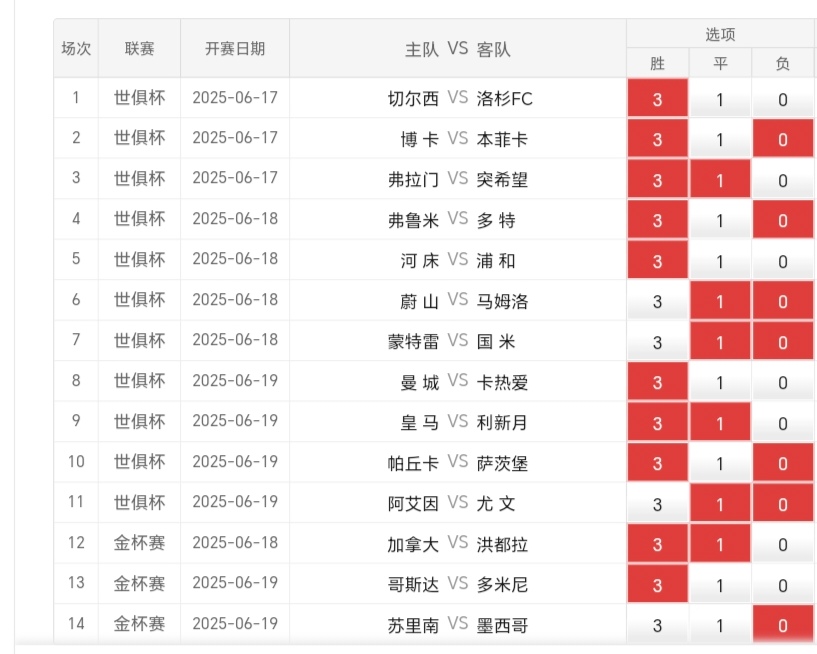Select loss option 0 for 加拿大 VS 洪都拉

point(783,543)
